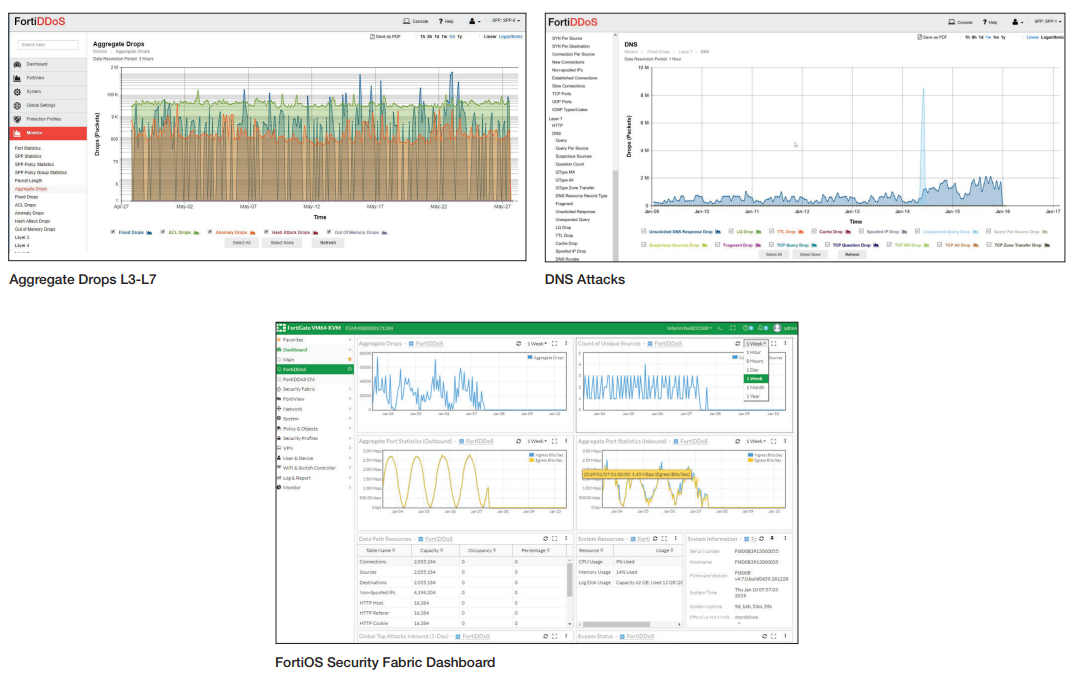
Task: Select the System gear icon in the sidebar
Action: [x=17, y=91]
